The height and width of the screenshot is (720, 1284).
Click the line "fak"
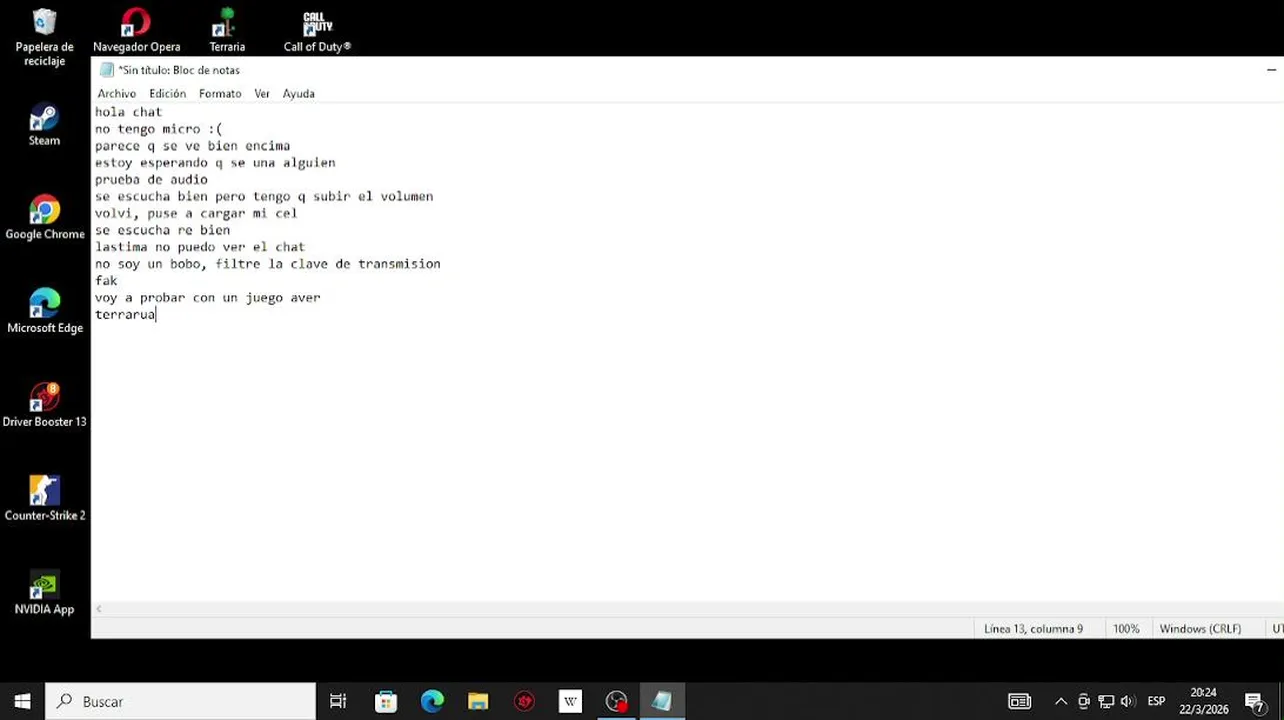(x=106, y=281)
